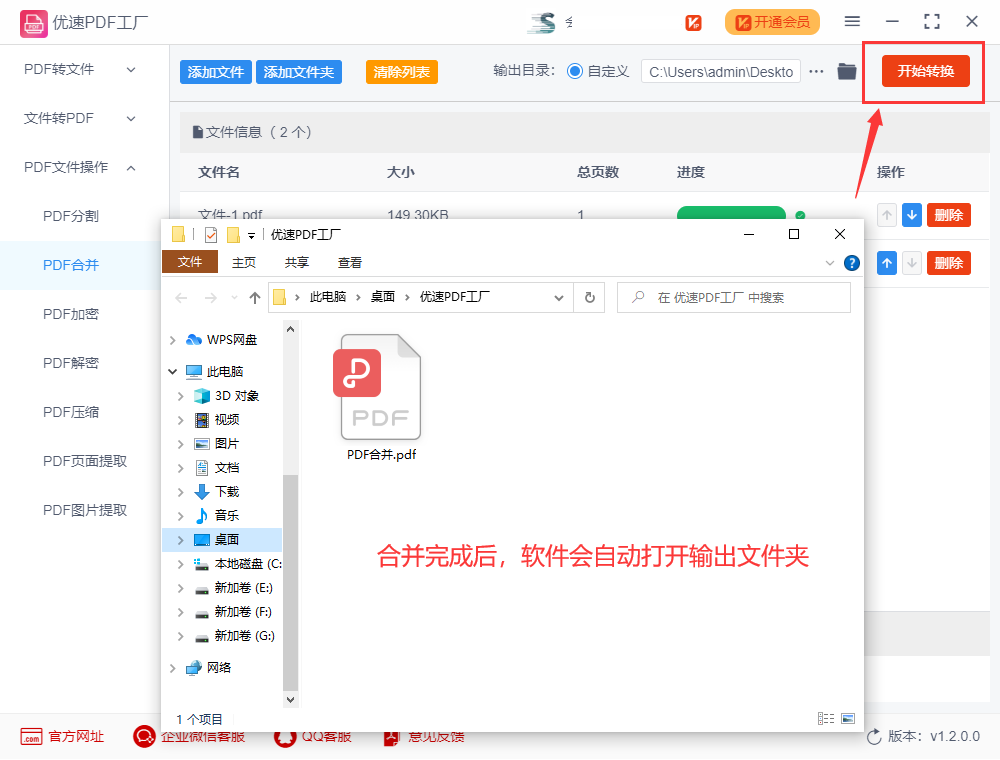Click the first file's green progress bar

pyautogui.click(x=731, y=213)
